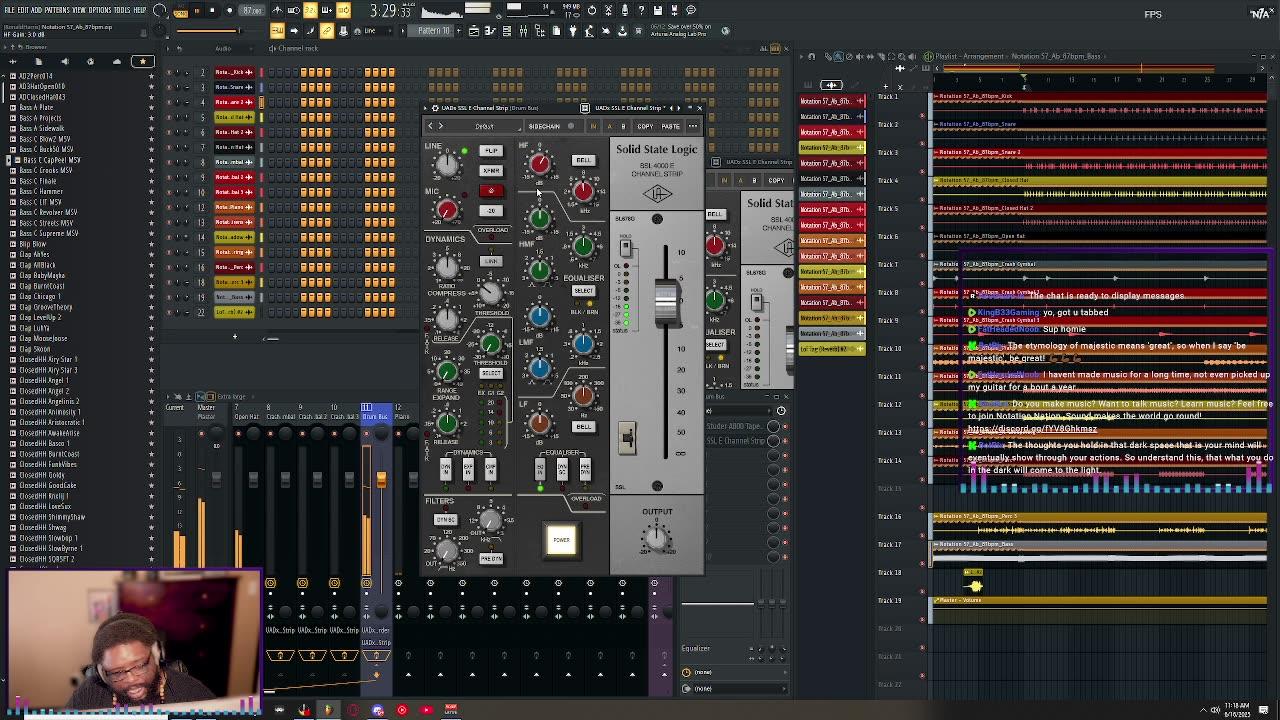Click the selected mixer track fader

click(x=381, y=480)
